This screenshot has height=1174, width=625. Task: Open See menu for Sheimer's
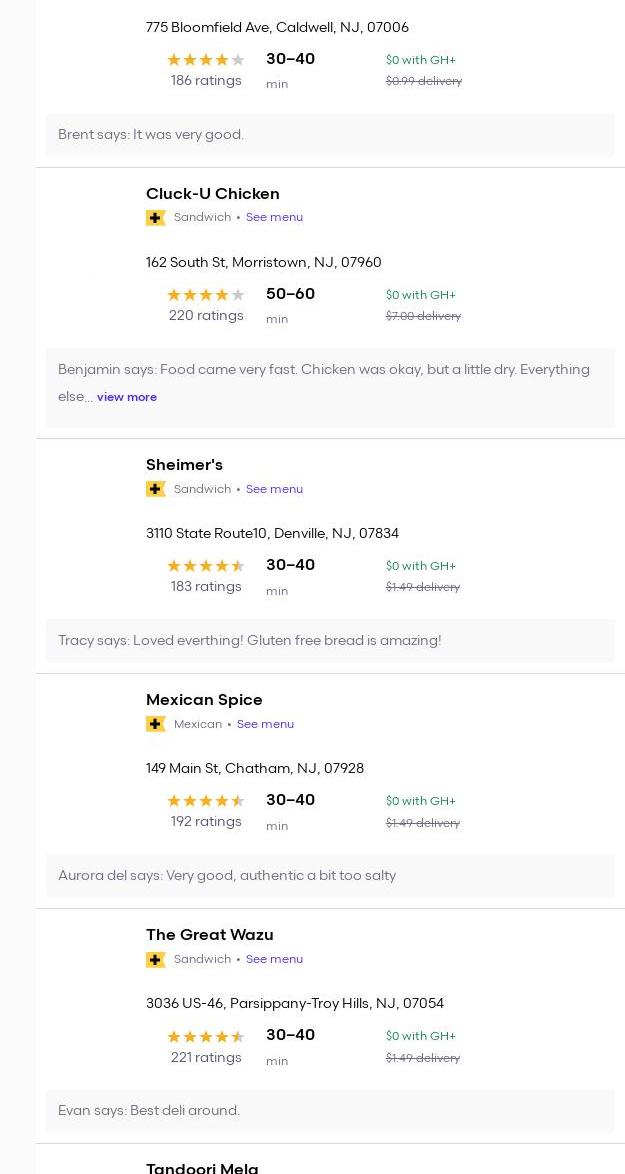click(x=274, y=489)
